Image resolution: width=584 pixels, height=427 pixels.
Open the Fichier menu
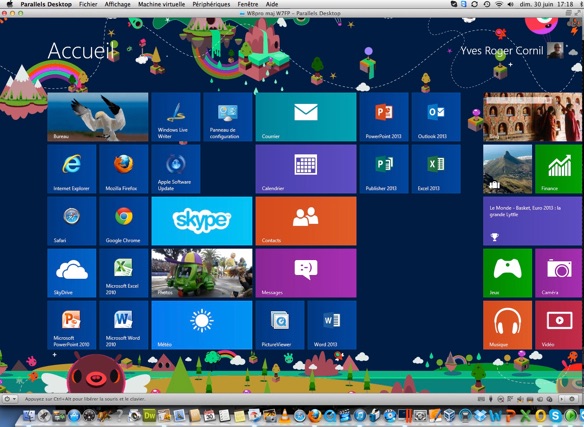coord(88,4)
